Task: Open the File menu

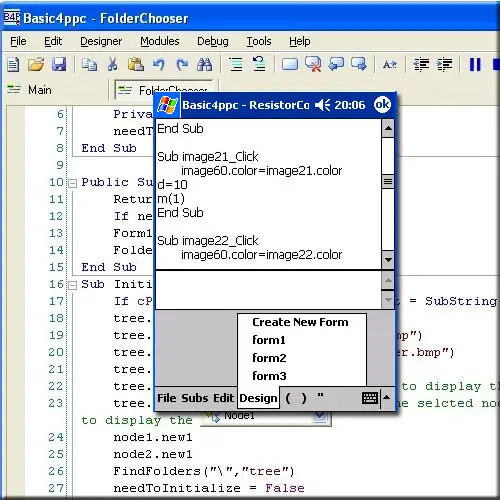Action: pos(18,41)
